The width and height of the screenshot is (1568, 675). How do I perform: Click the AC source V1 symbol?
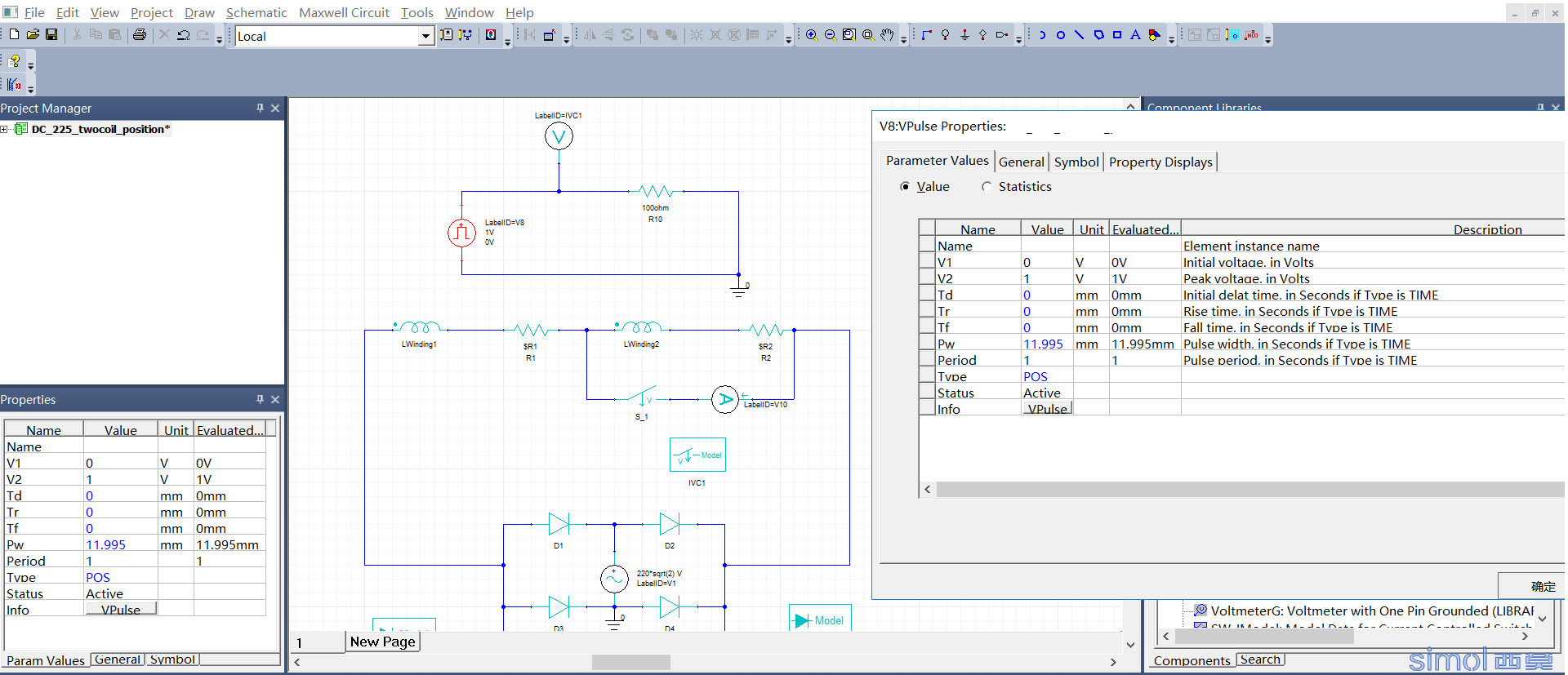(x=614, y=579)
